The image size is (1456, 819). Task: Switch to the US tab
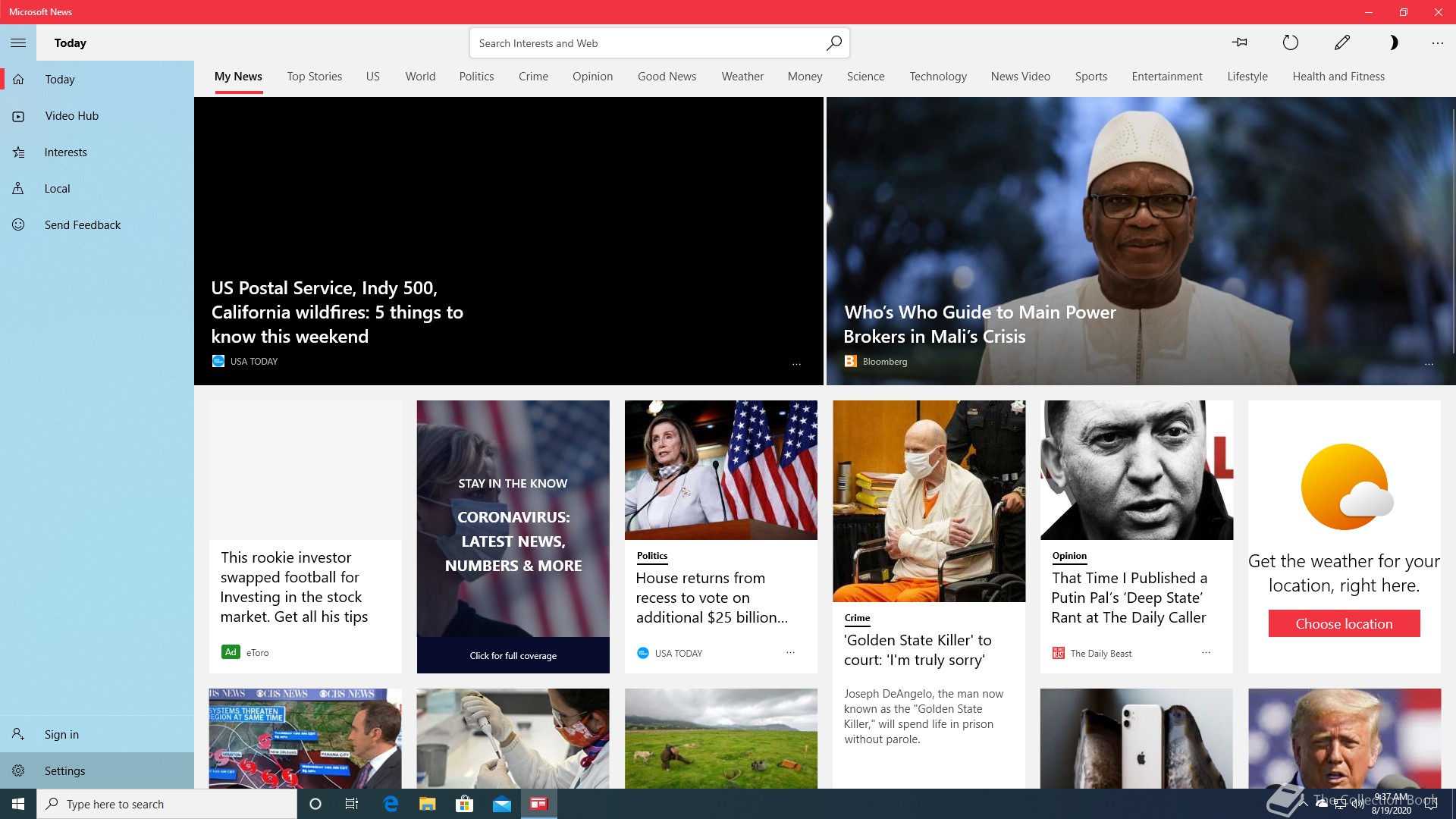[372, 77]
